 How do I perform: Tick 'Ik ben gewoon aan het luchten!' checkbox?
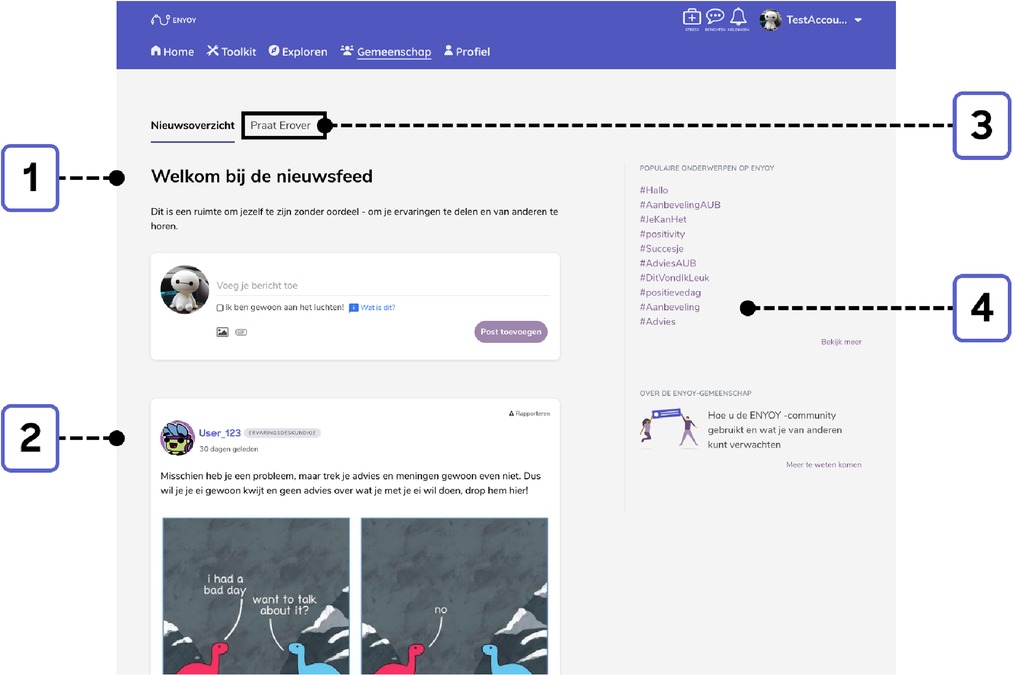click(220, 308)
